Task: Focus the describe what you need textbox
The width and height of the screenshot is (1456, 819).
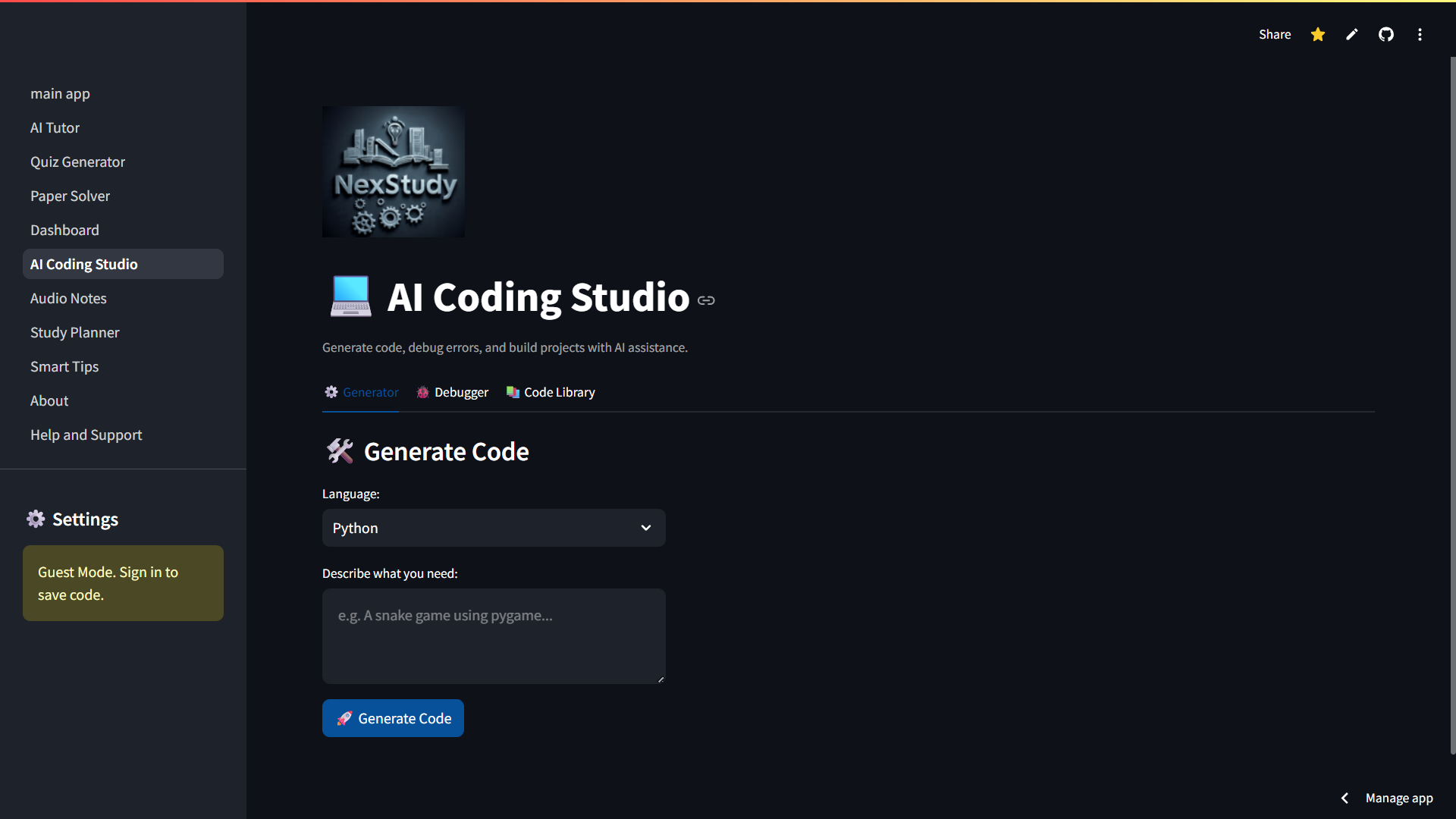Action: (x=494, y=635)
